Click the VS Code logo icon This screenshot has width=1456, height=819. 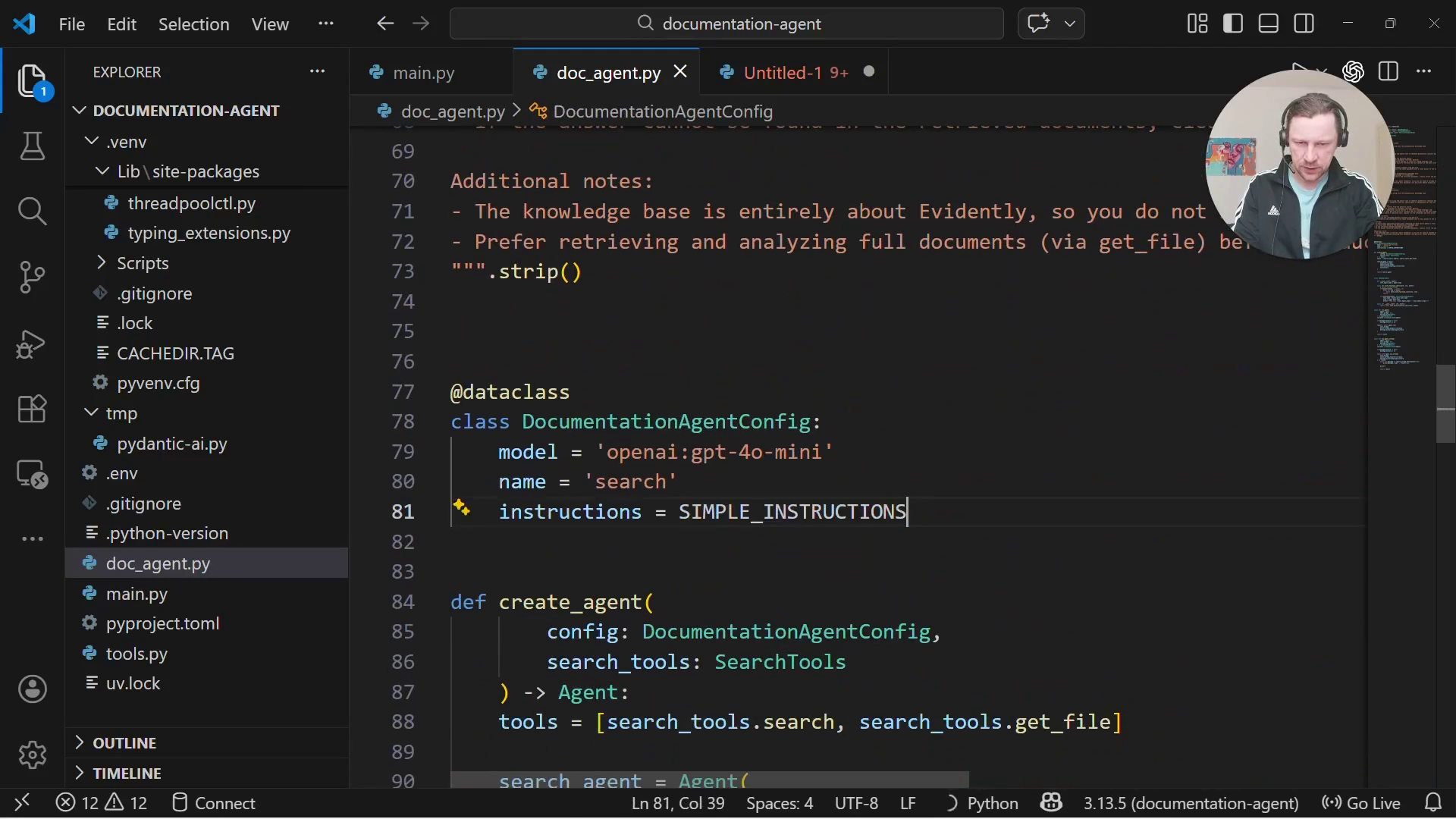pyautogui.click(x=24, y=24)
